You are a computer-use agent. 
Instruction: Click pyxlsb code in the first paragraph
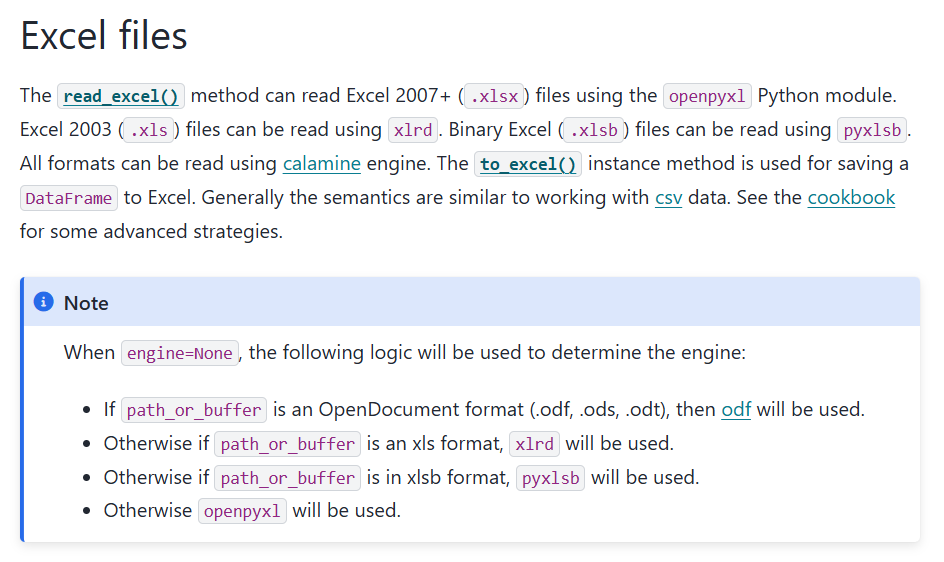pos(872,130)
